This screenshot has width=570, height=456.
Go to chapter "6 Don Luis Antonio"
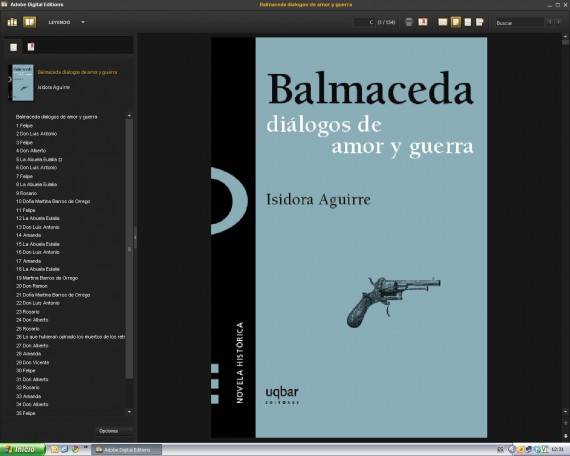pyautogui.click(x=36, y=168)
